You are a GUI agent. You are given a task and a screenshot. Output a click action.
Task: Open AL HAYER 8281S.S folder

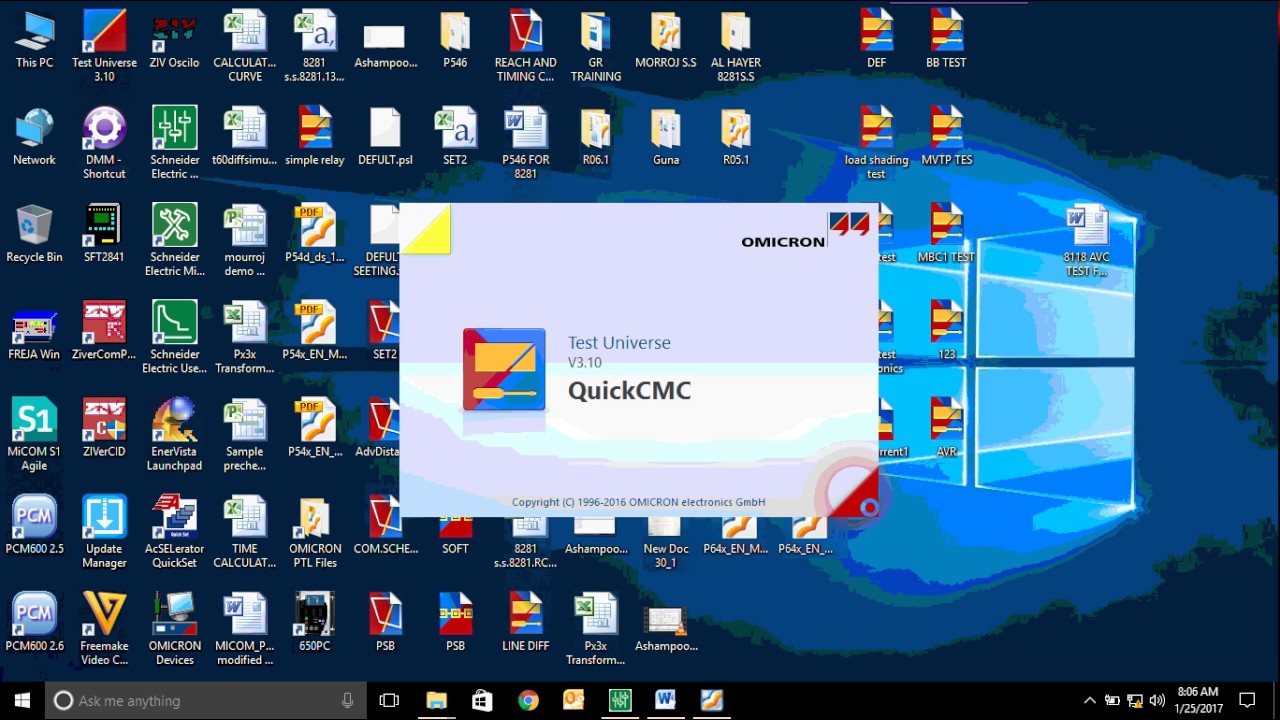point(735,46)
